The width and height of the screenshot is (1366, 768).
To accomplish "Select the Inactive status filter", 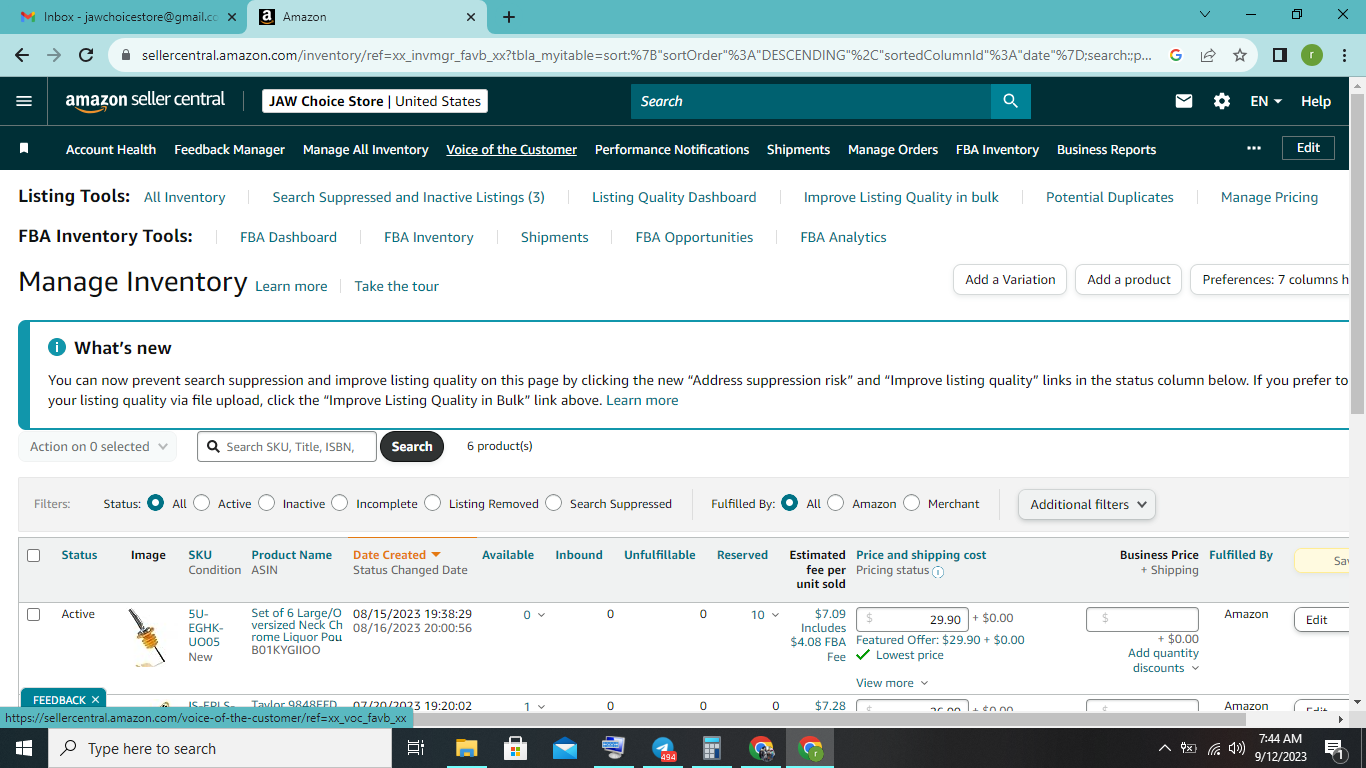I will point(267,503).
